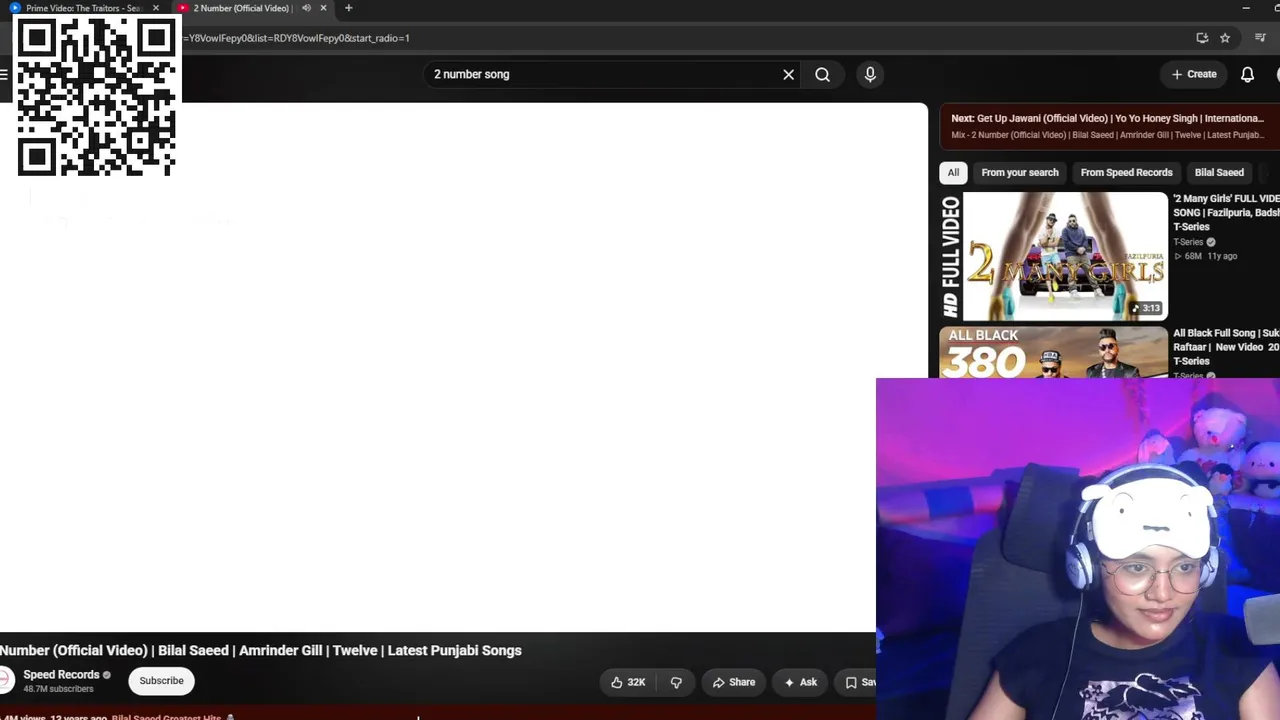This screenshot has height=720, width=1280.
Task: Click the Create button
Action: coord(1194,74)
